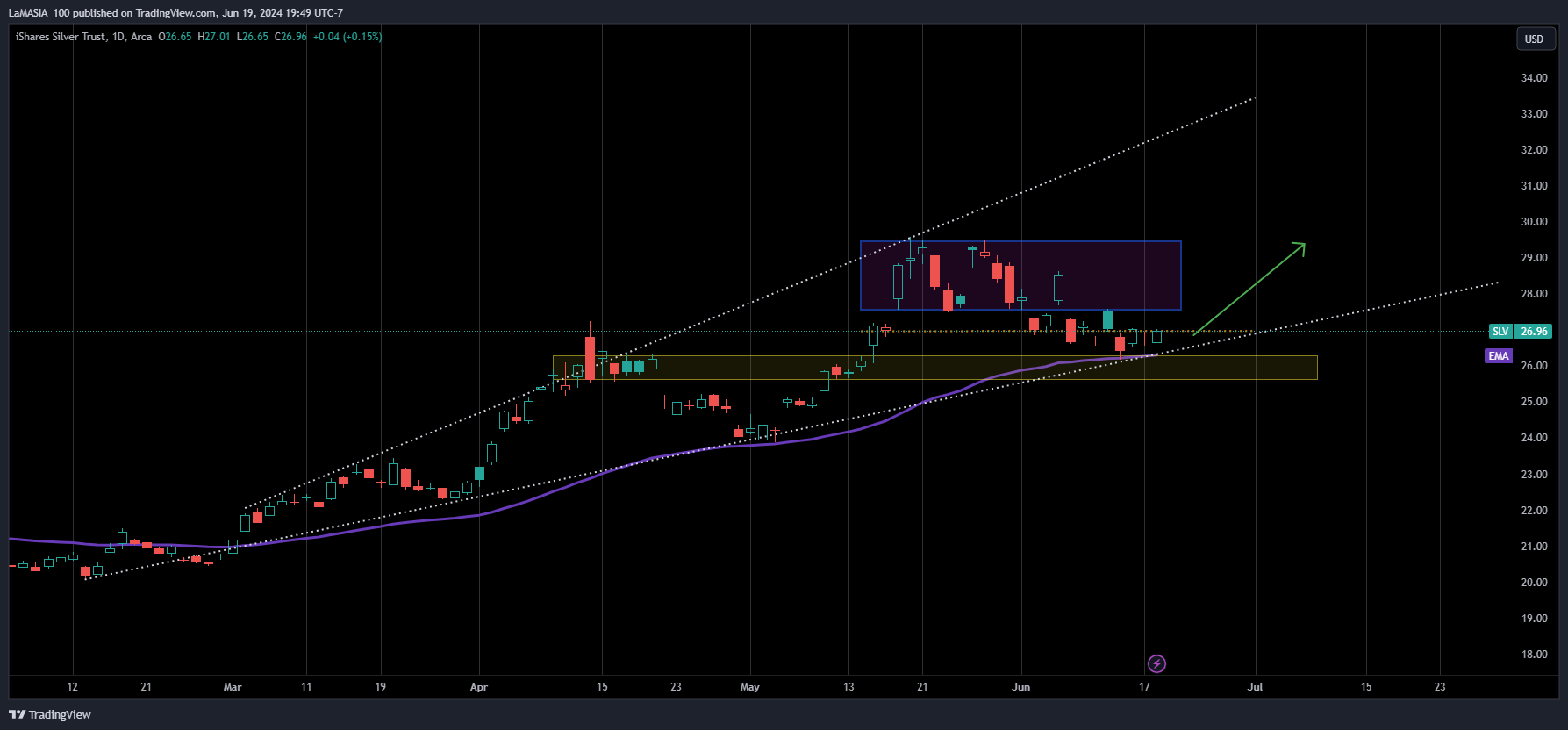Click the purple lightning bolt event icon

pyautogui.click(x=1156, y=663)
